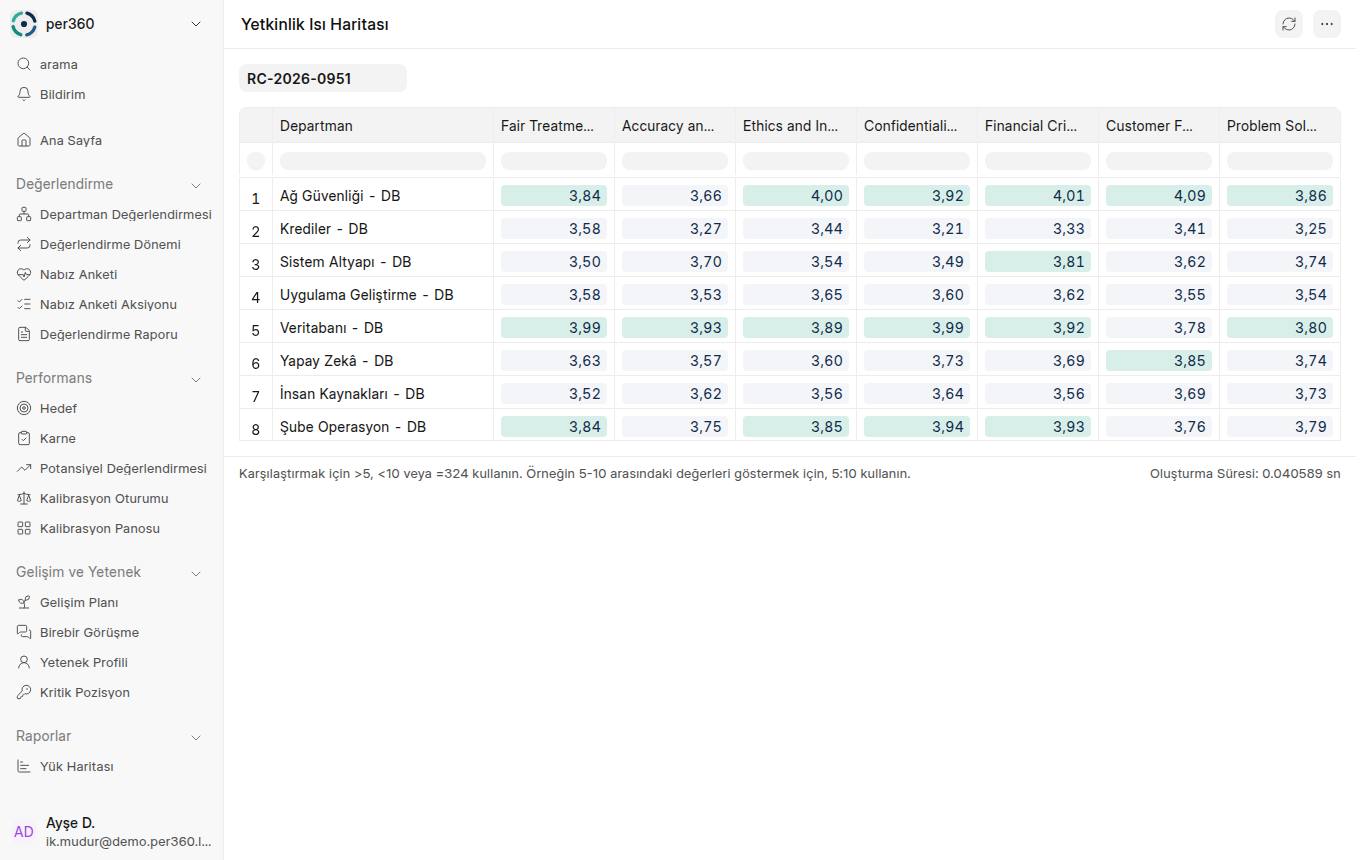Screen dimensions: 1366x860
Task: Select the Veritabanı - DB row
Action: 790,328
